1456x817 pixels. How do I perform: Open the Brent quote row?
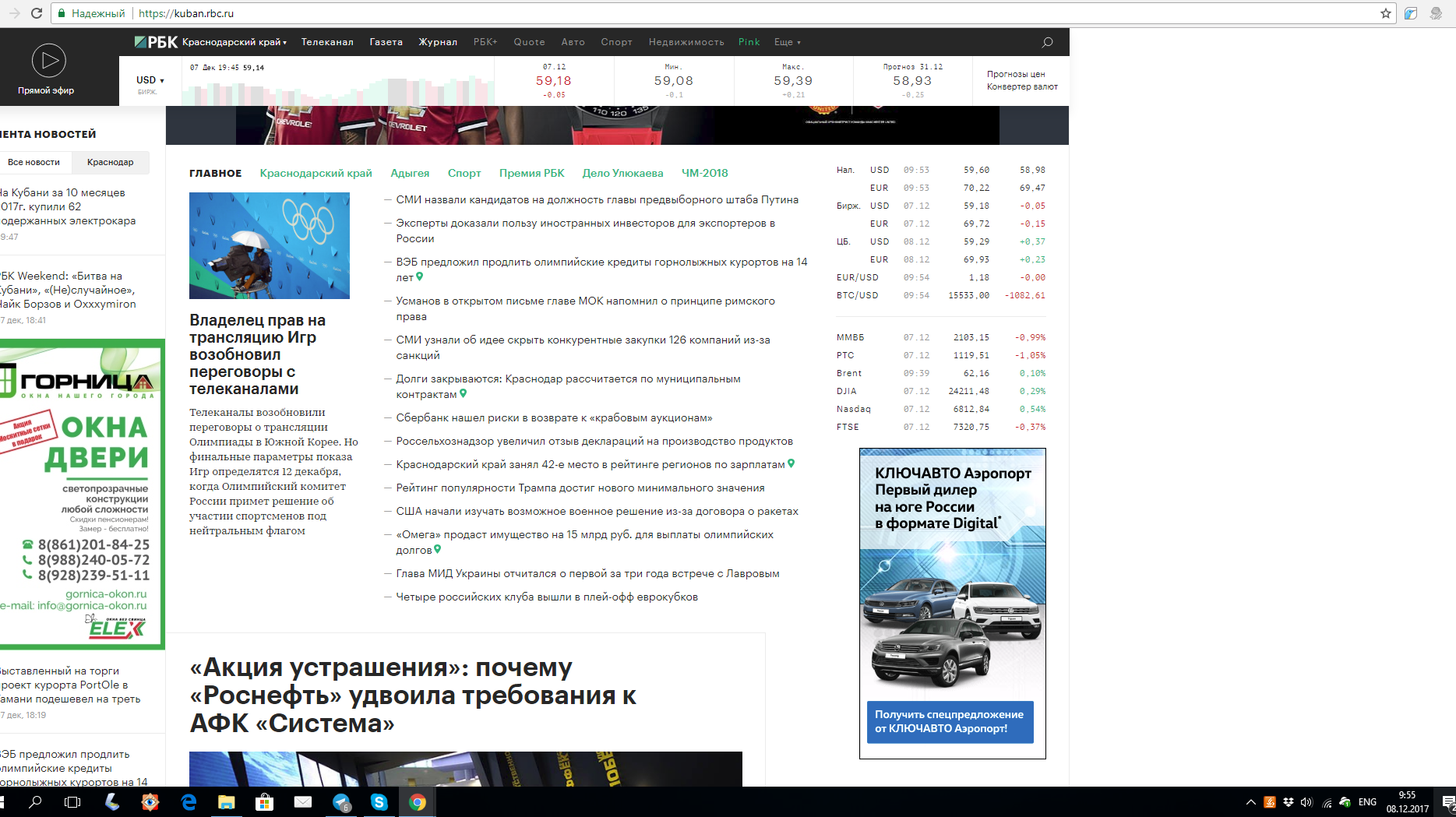coord(941,373)
